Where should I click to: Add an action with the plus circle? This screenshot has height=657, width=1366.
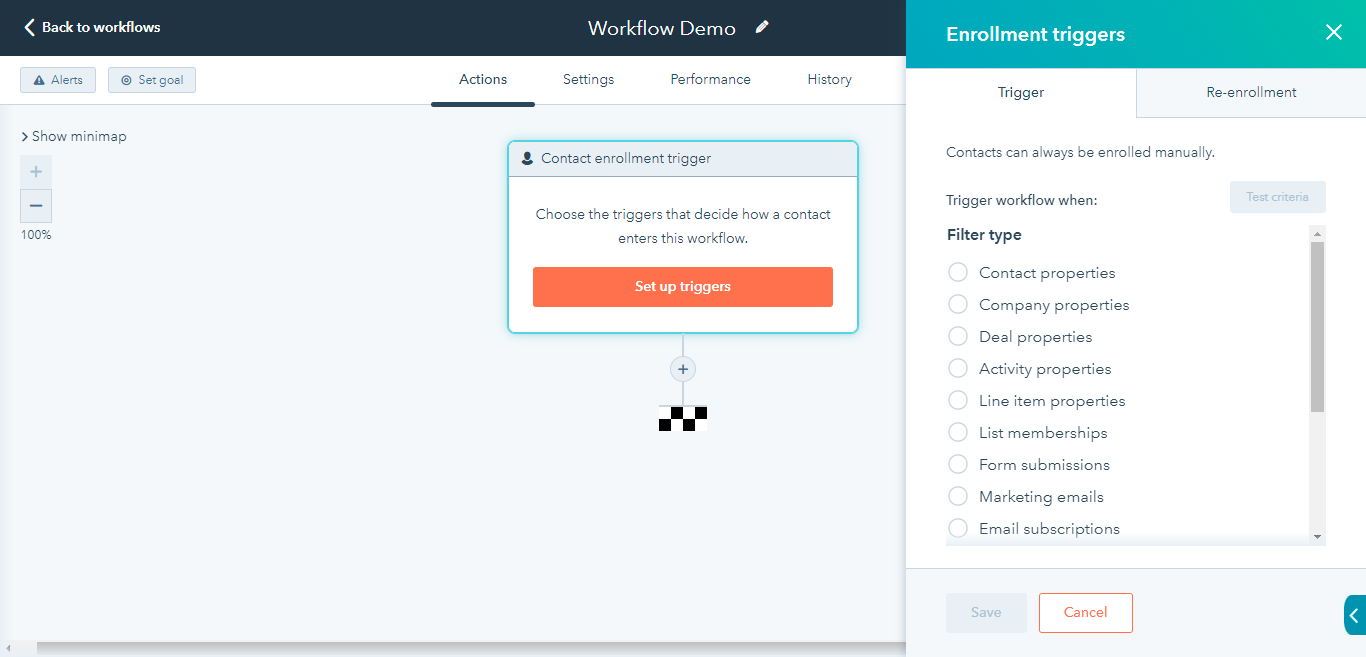pos(683,369)
